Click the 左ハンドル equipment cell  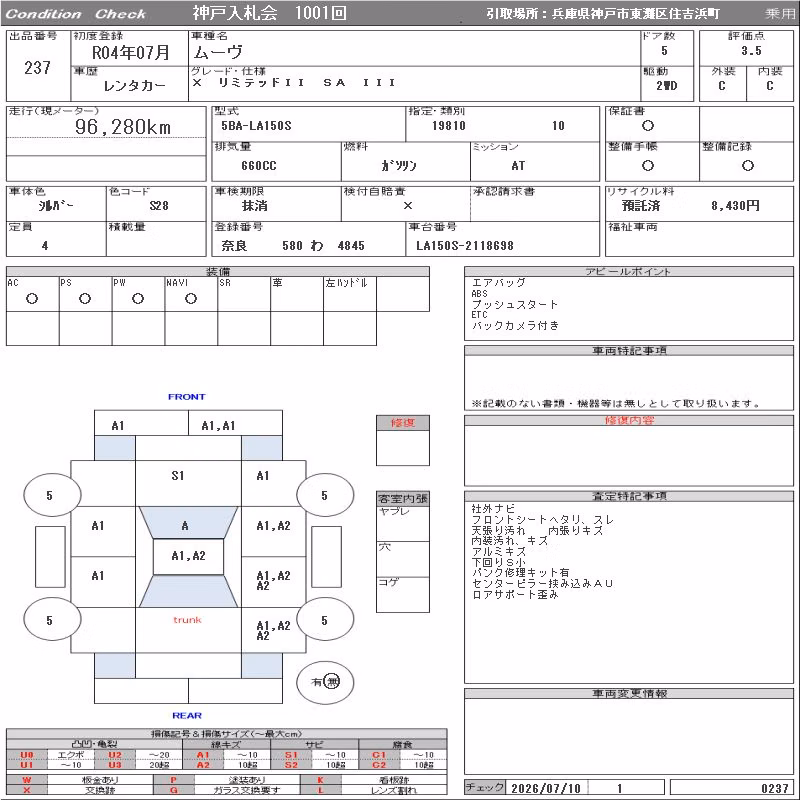pos(350,294)
